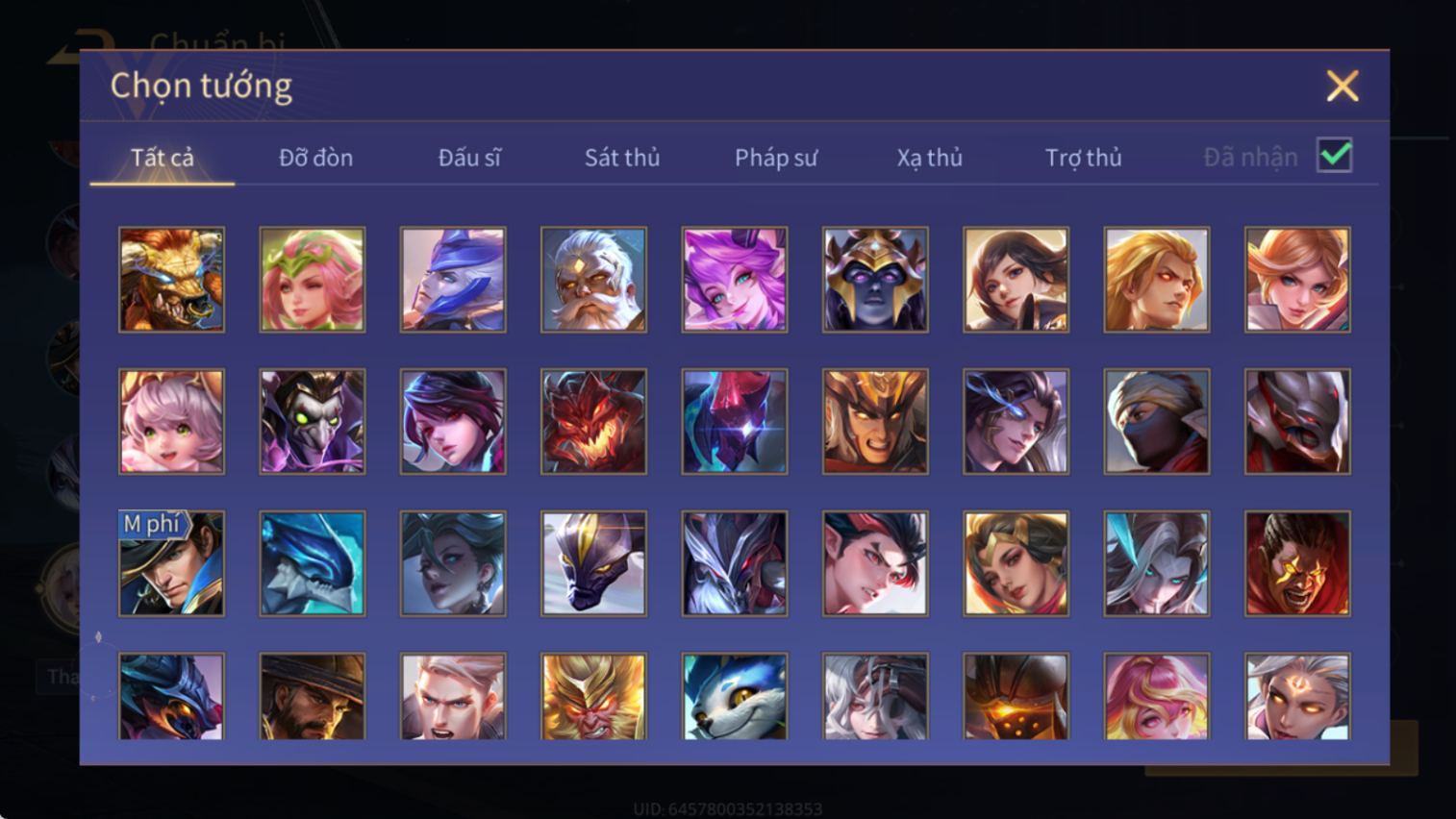This screenshot has height=819, width=1456.
Task: Pick the white-bearded old man hero
Action: coord(593,280)
